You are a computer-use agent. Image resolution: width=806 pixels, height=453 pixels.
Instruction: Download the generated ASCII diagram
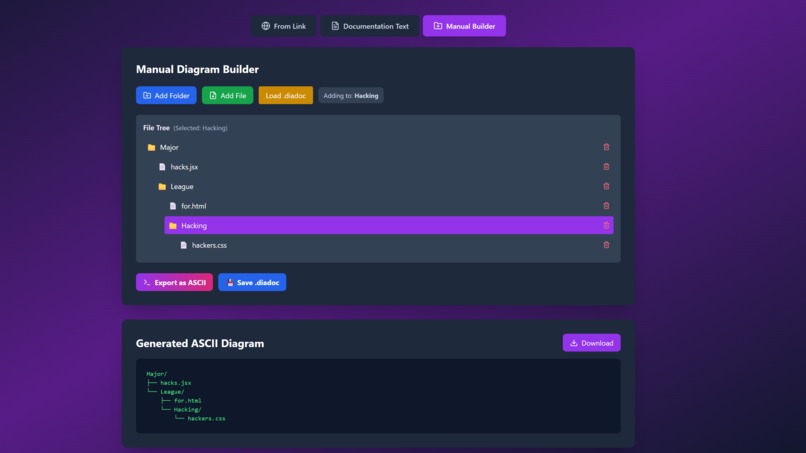click(591, 343)
